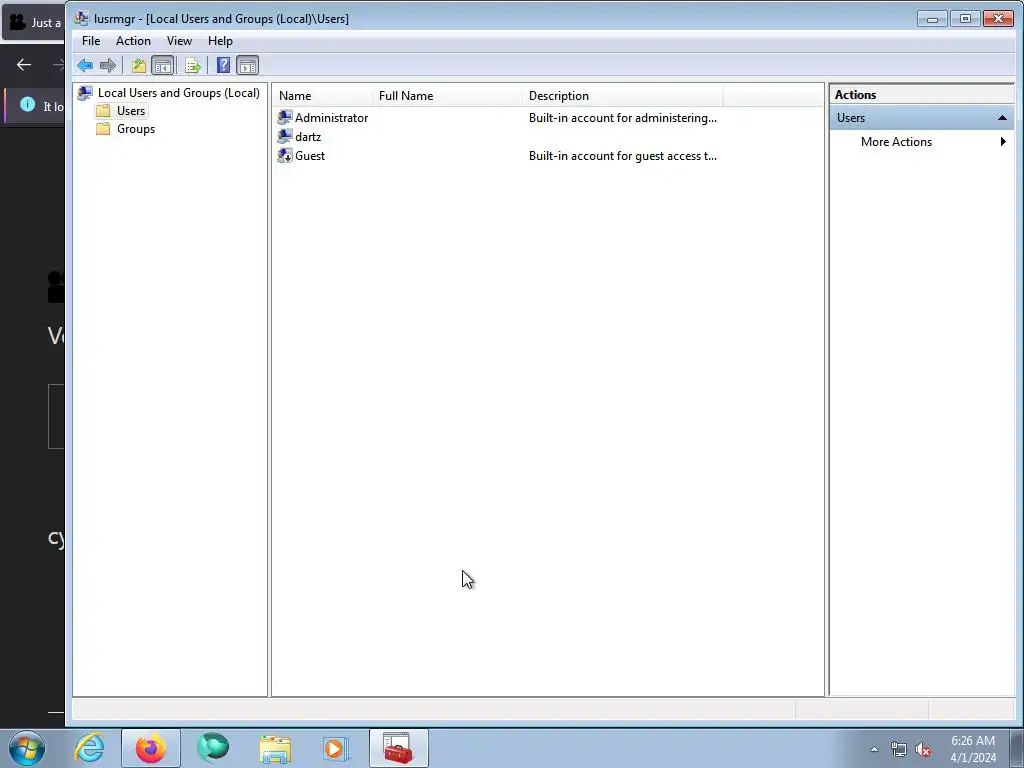This screenshot has height=768, width=1024.
Task: Select the Users tree node label
Action: [131, 111]
